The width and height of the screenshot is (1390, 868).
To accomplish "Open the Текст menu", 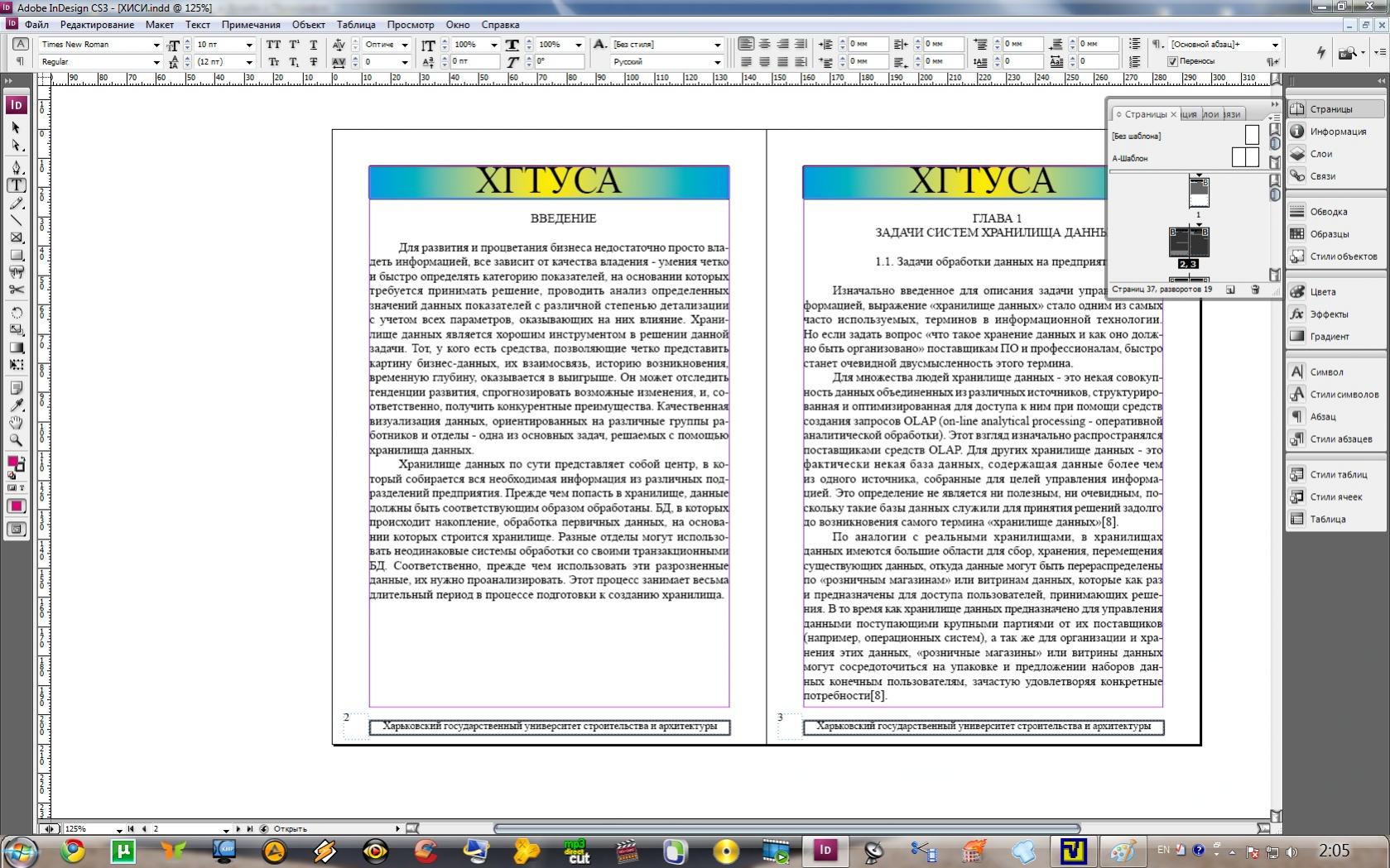I will (198, 25).
